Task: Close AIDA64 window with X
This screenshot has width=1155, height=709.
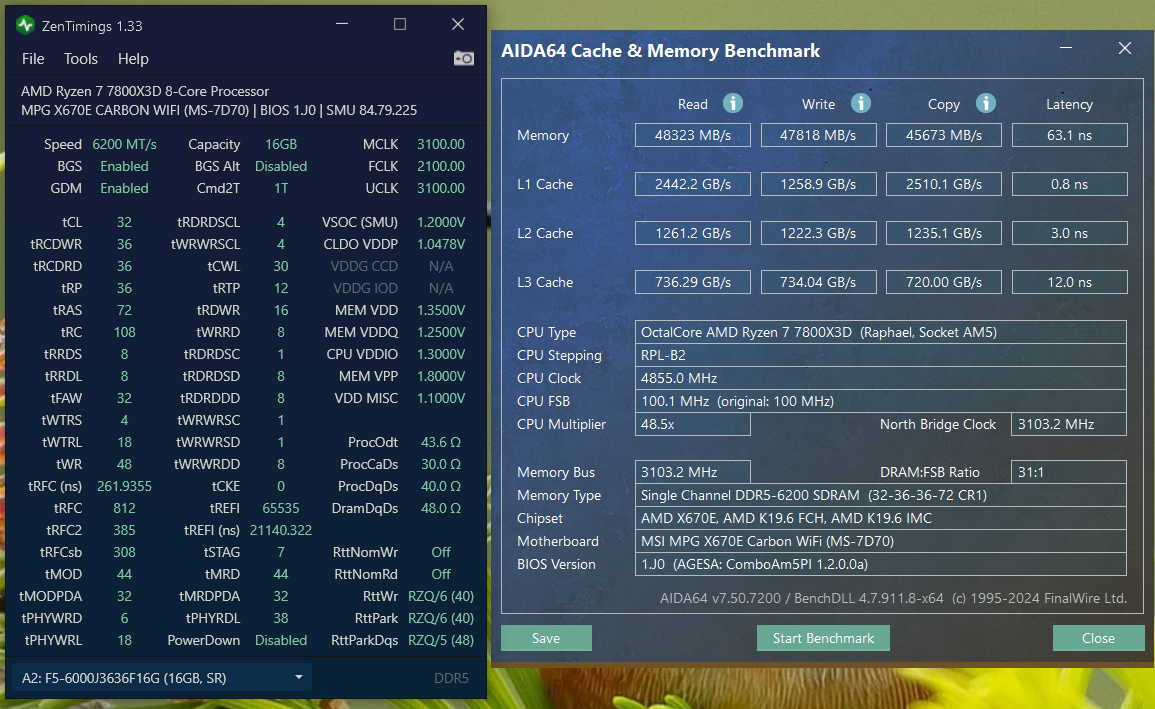Action: pyautogui.click(x=1124, y=48)
